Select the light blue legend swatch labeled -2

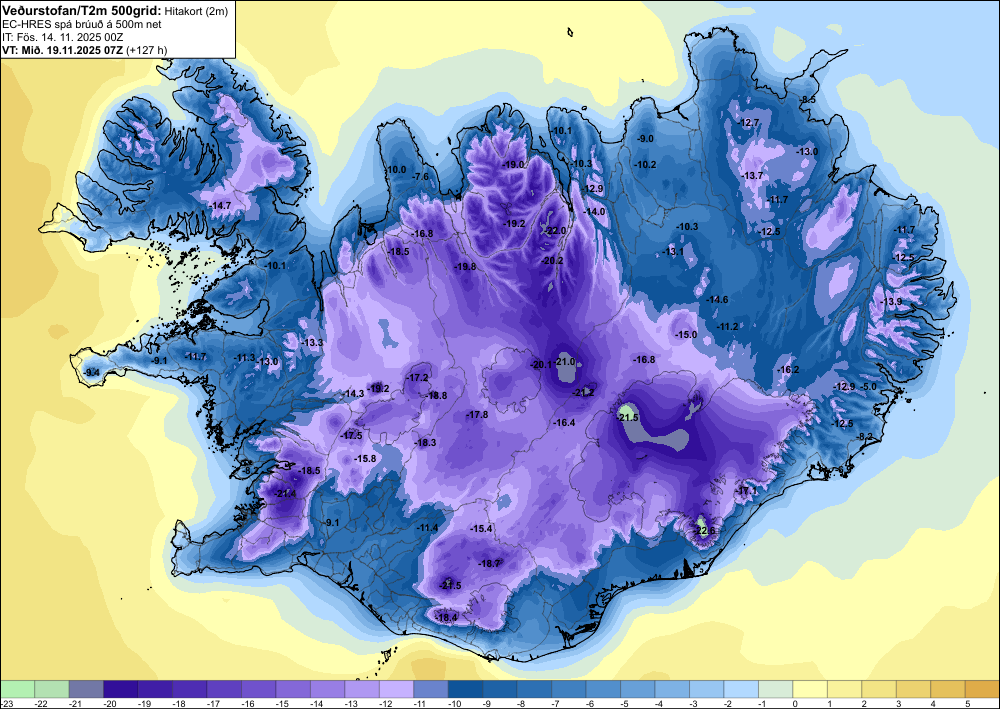tap(740, 689)
